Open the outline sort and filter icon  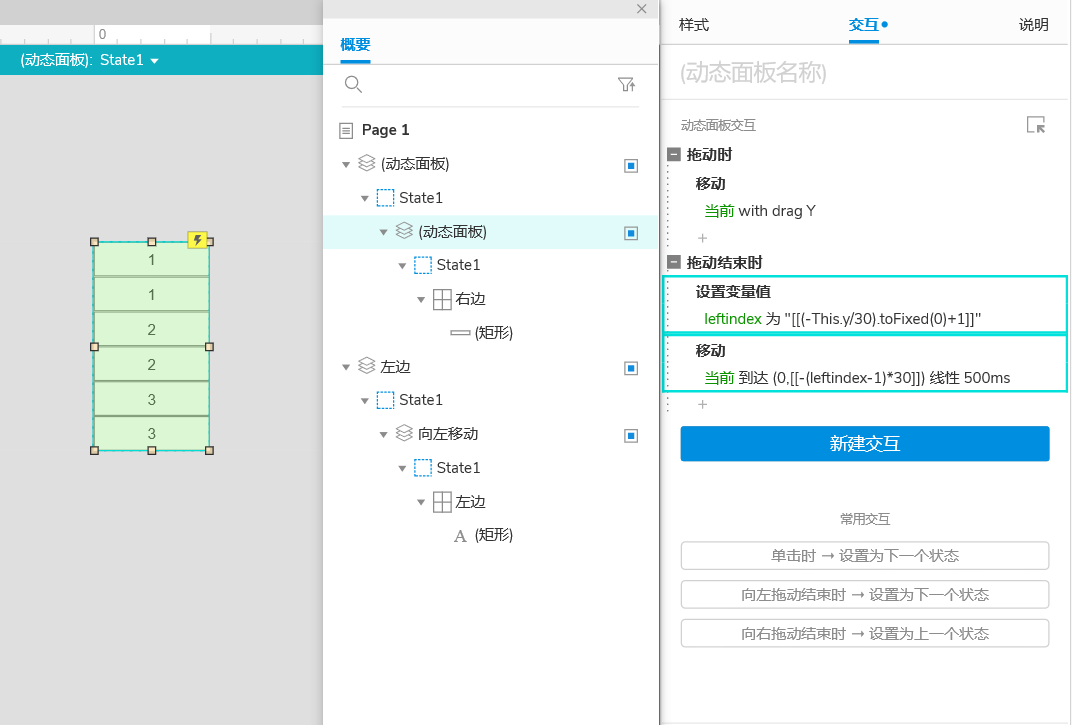(x=626, y=84)
